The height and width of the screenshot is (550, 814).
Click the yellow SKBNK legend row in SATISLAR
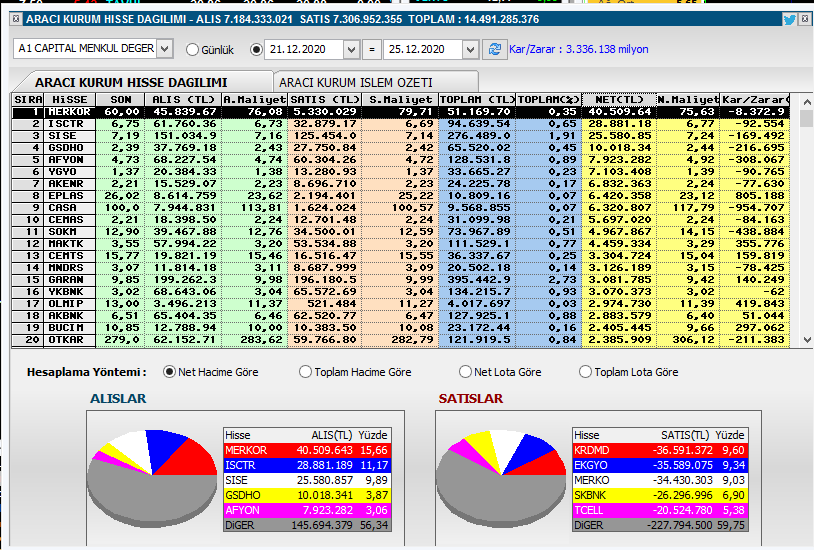point(660,495)
